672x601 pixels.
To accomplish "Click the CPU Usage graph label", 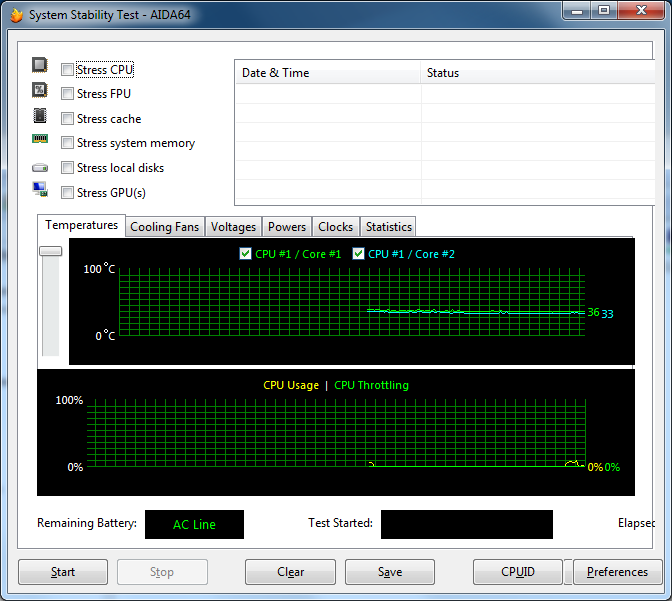I will (x=291, y=385).
